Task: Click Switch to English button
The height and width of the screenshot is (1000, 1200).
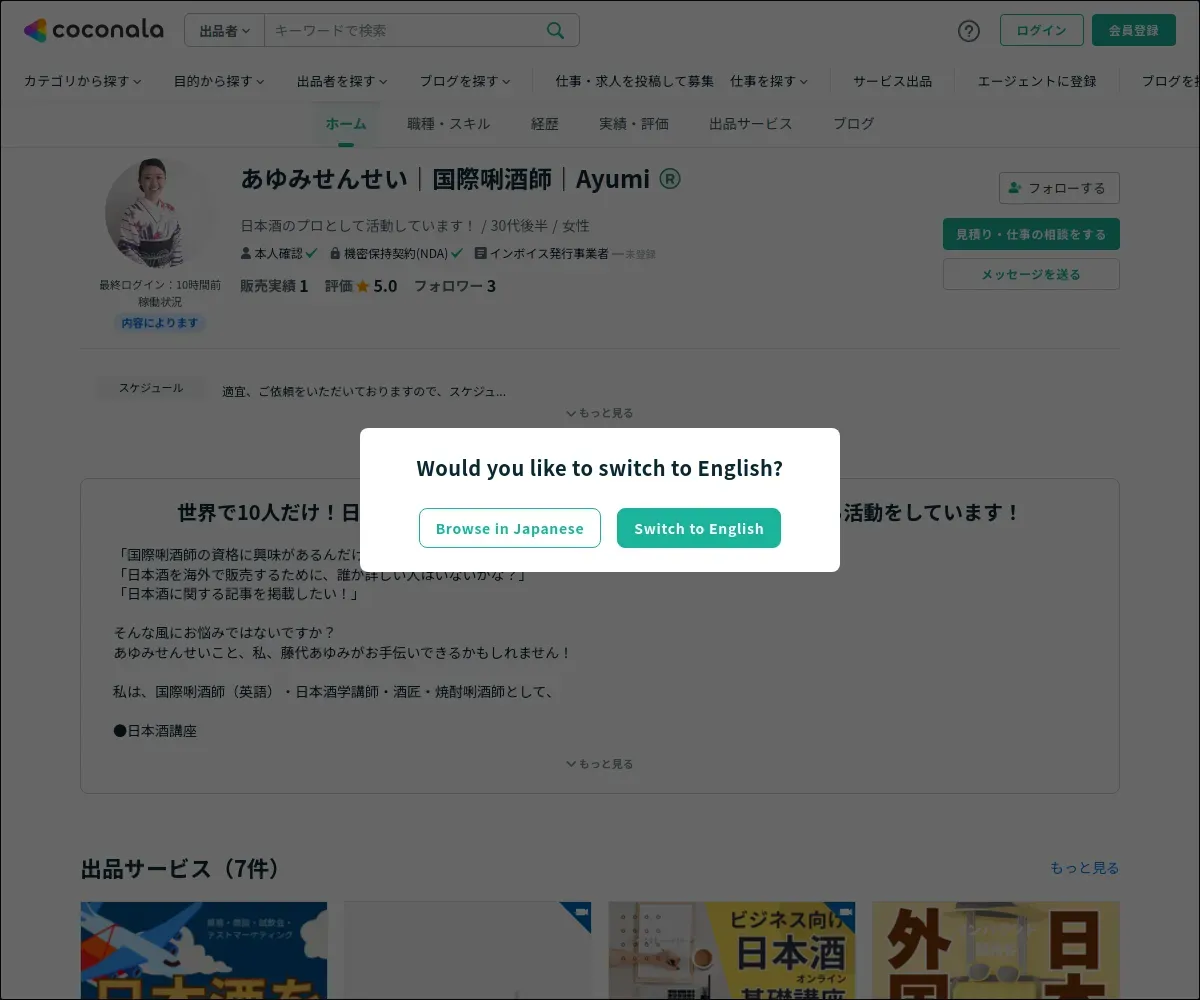Action: 699,528
